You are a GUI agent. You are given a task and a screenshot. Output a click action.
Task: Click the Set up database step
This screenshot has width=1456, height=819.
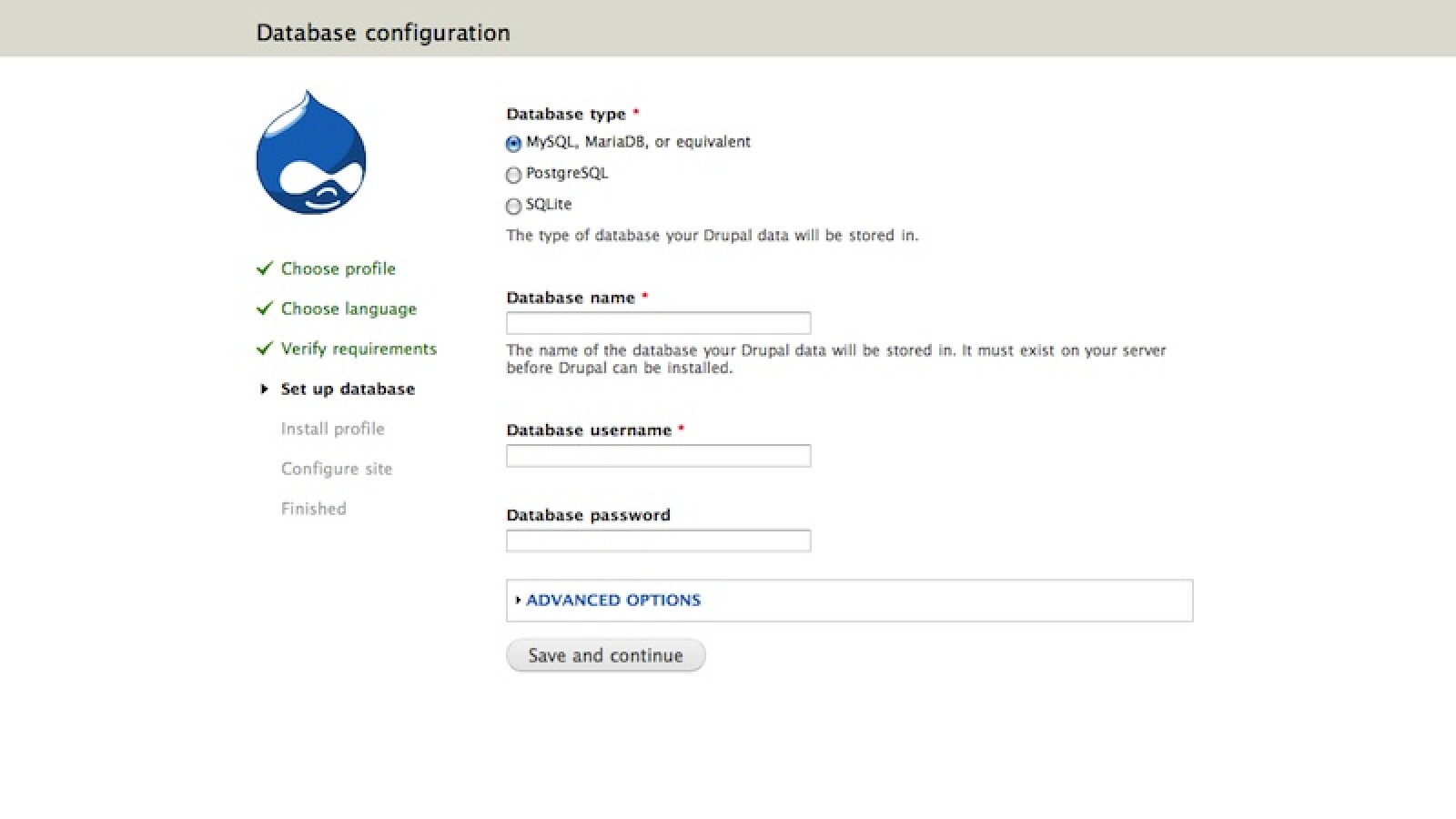coord(348,389)
